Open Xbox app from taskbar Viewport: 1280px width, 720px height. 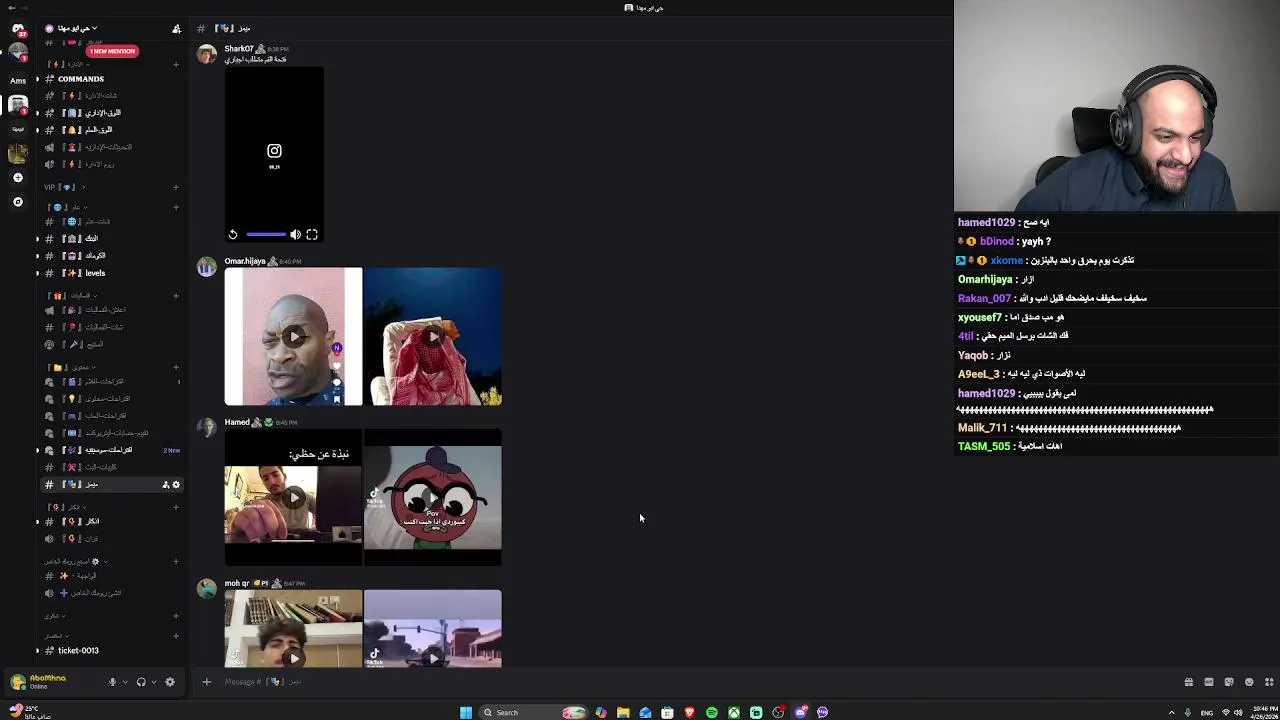[733, 712]
